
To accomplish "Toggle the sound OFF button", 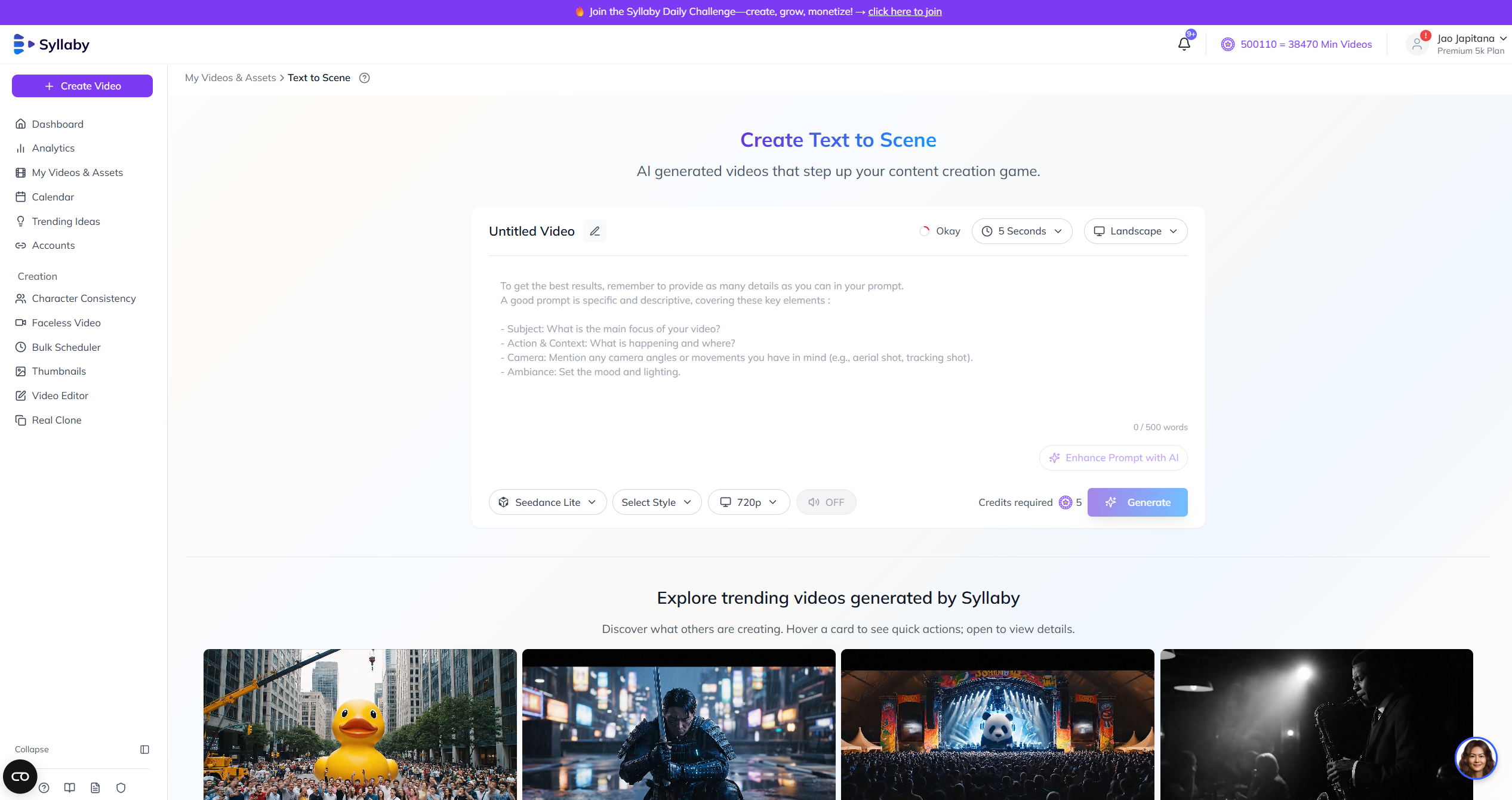I will pos(826,502).
